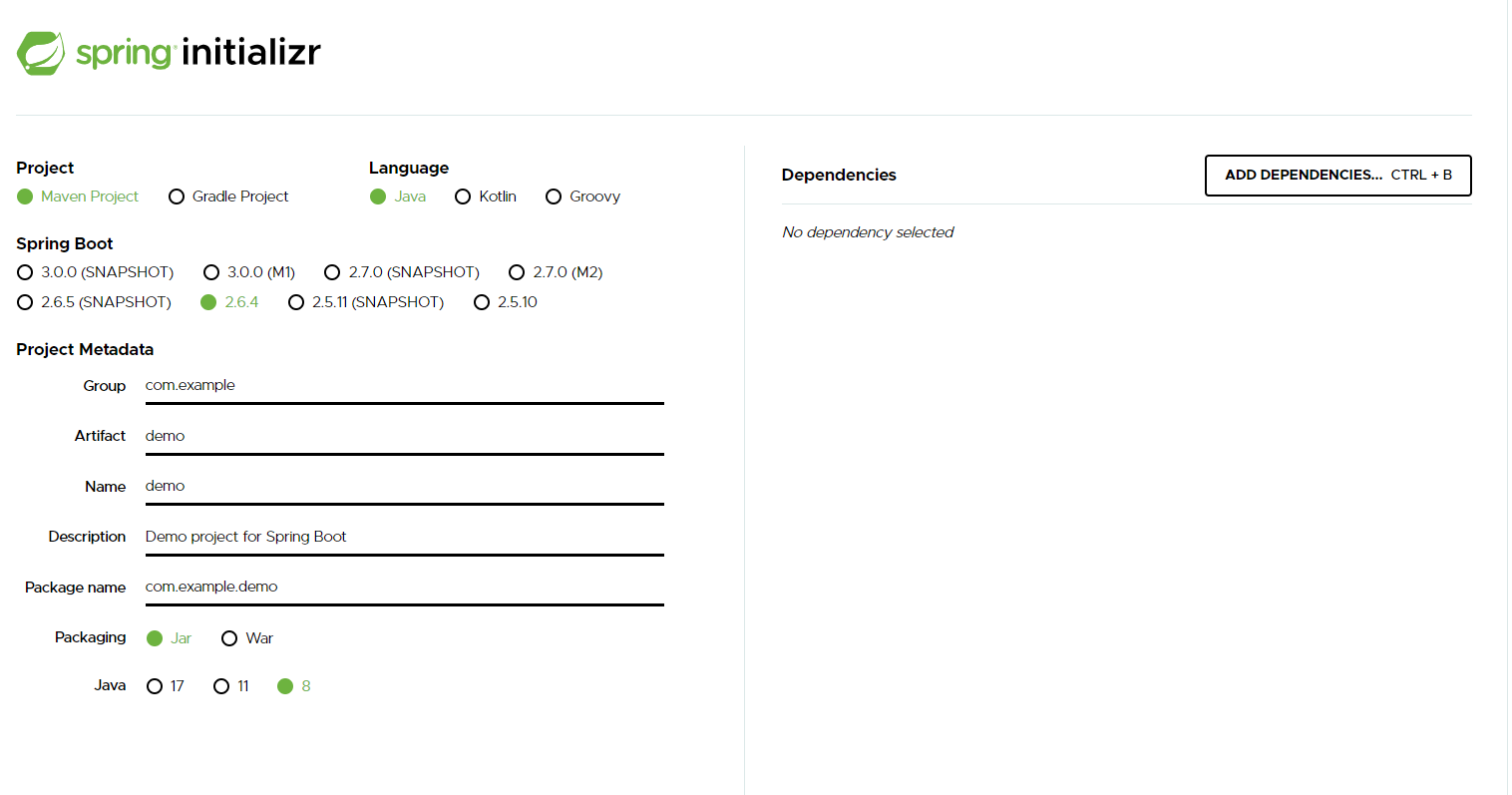
Task: Click the Spring Boot section heading
Action: click(65, 243)
